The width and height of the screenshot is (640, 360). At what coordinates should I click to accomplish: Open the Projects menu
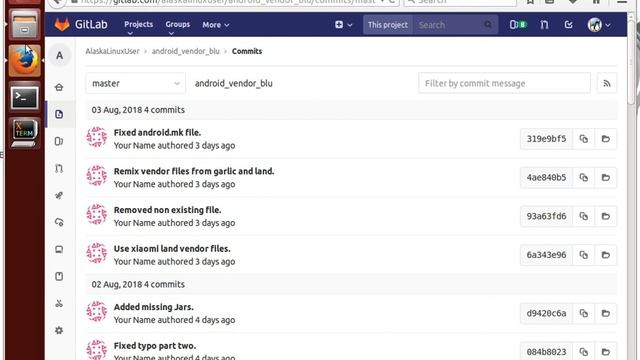[x=138, y=24]
